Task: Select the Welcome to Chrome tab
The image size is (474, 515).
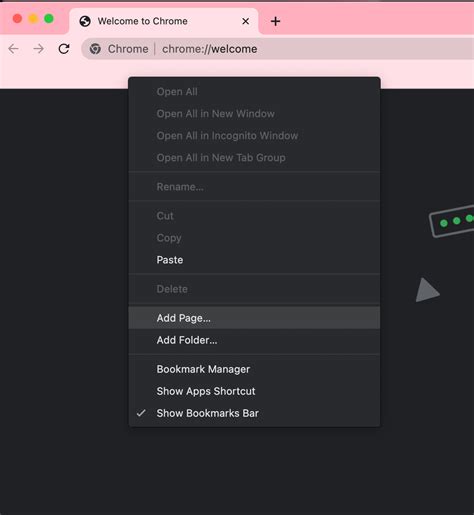Action: pos(163,21)
